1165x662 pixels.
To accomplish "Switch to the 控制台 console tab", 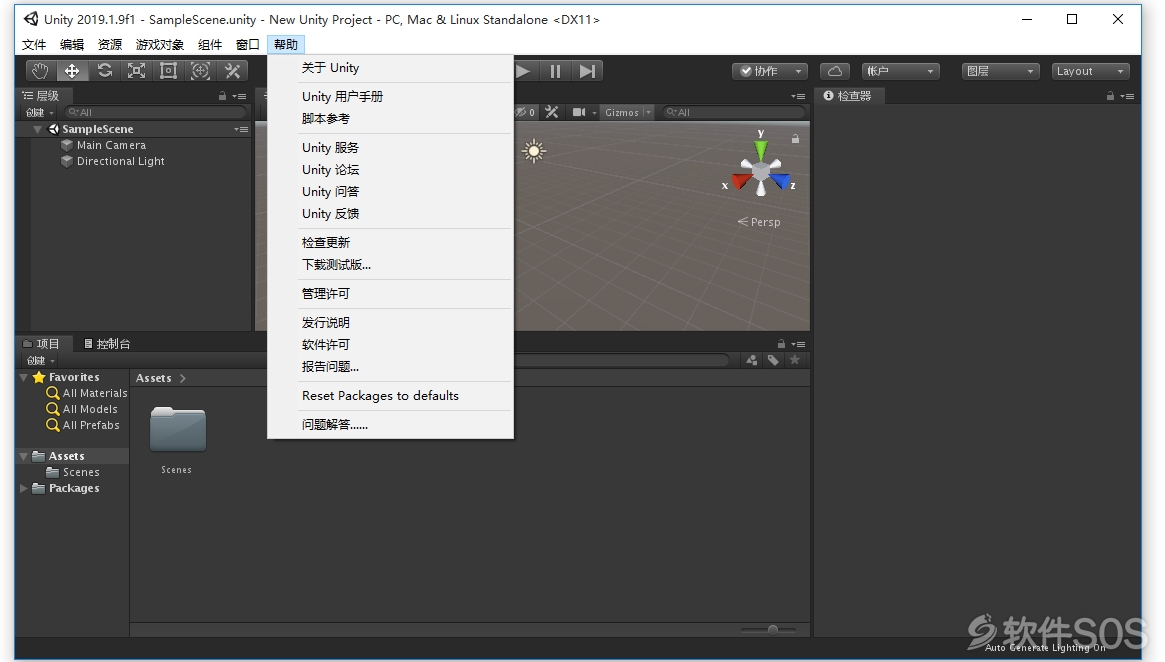I will click(x=107, y=344).
